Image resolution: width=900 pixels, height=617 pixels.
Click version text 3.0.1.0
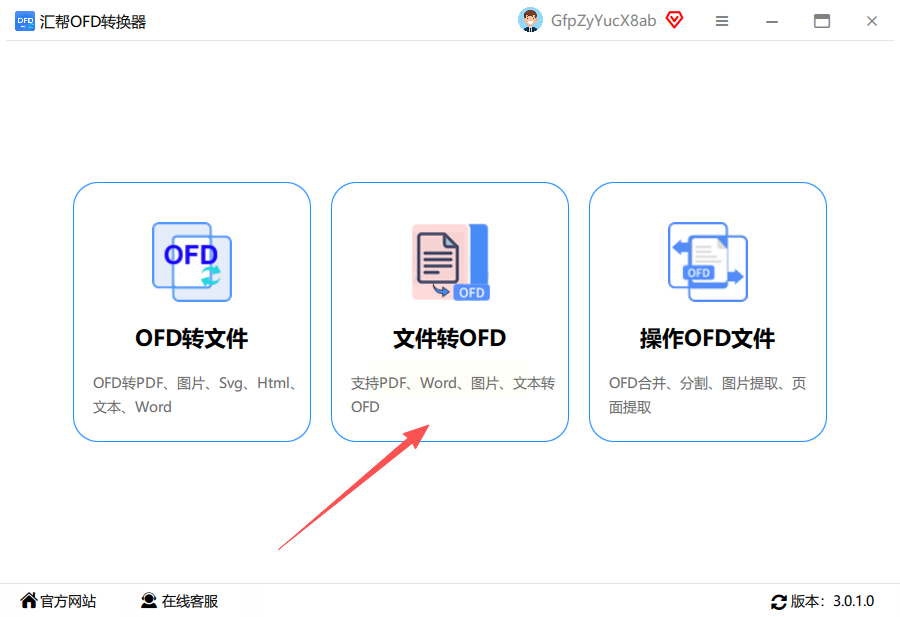[854, 601]
